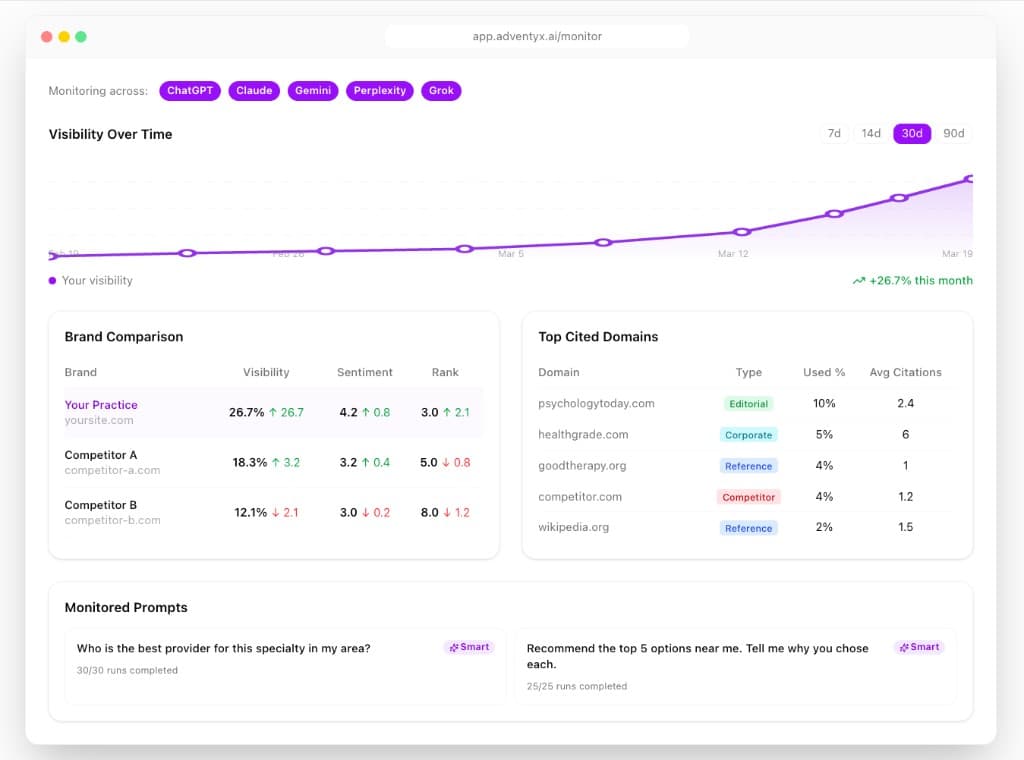Click the Reference badge for wikipedia.org
Image resolution: width=1024 pixels, height=760 pixels.
(x=748, y=527)
